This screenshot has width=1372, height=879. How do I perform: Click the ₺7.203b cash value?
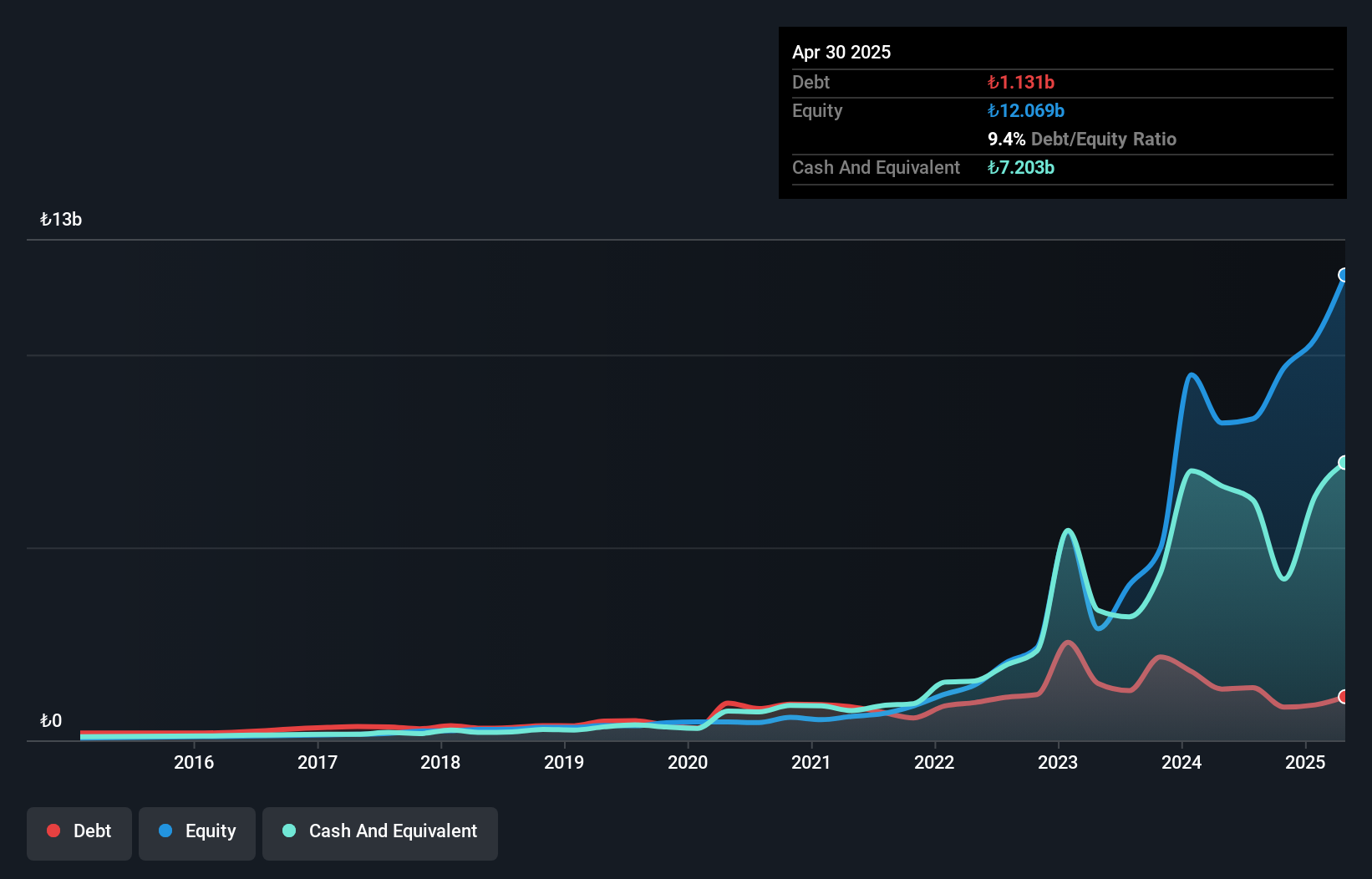(x=1021, y=167)
